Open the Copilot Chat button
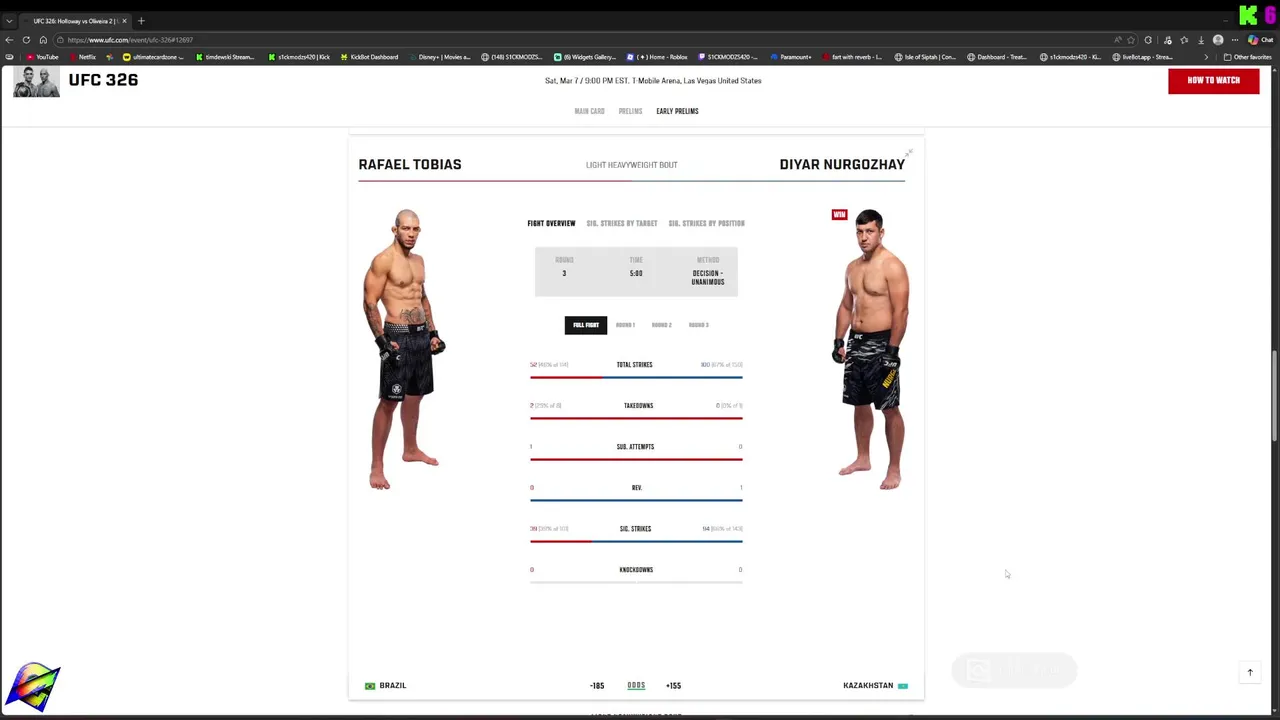The width and height of the screenshot is (1280, 720). tap(1260, 40)
